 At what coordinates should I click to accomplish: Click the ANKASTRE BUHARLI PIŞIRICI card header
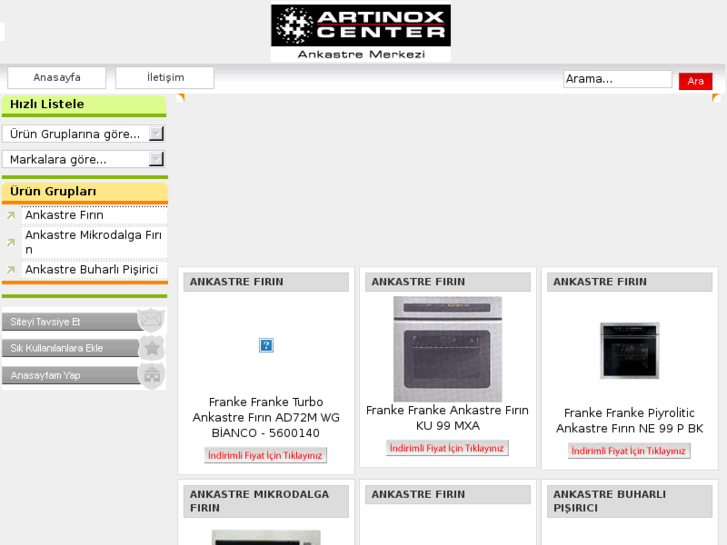click(x=630, y=501)
